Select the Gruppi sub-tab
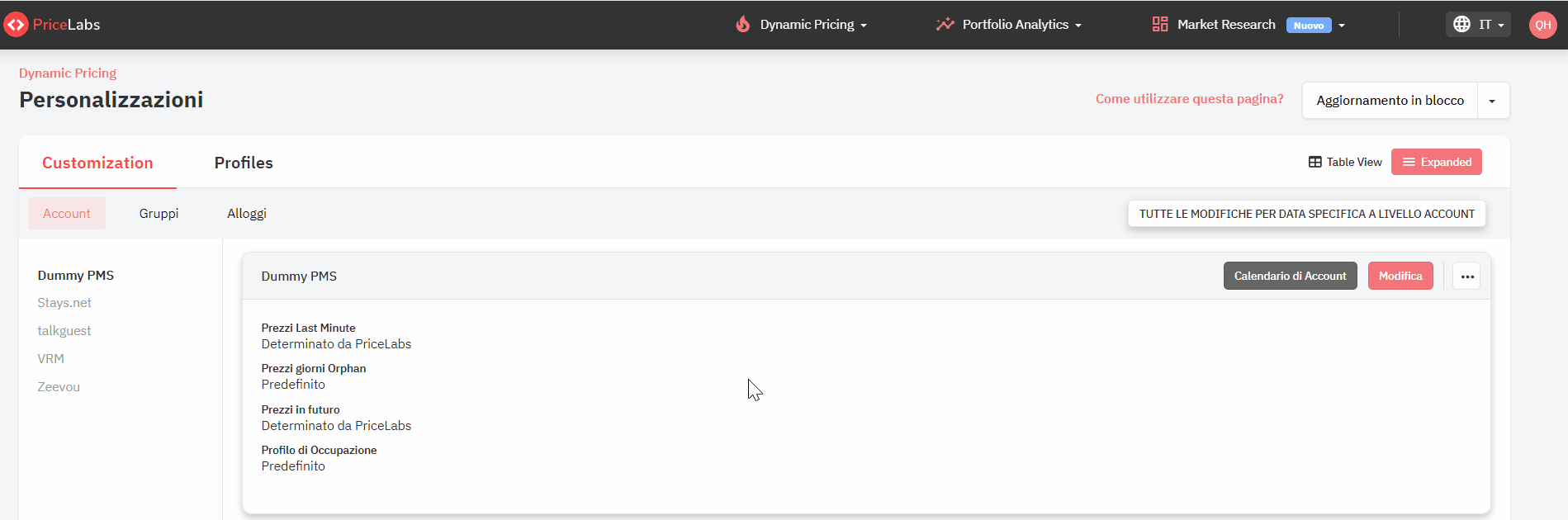The width and height of the screenshot is (1568, 520). point(159,214)
